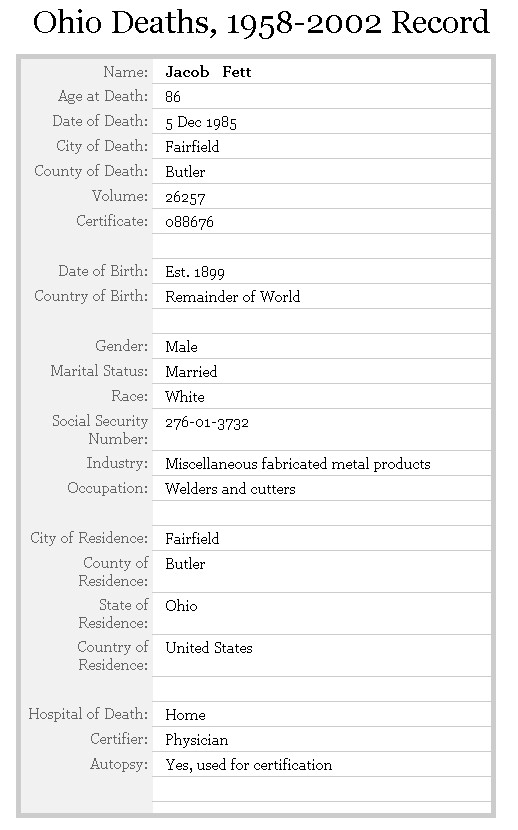Viewport: 518px width, 830px height.
Task: Select the Social Security Number 276-01-3732
Action: coord(207,422)
